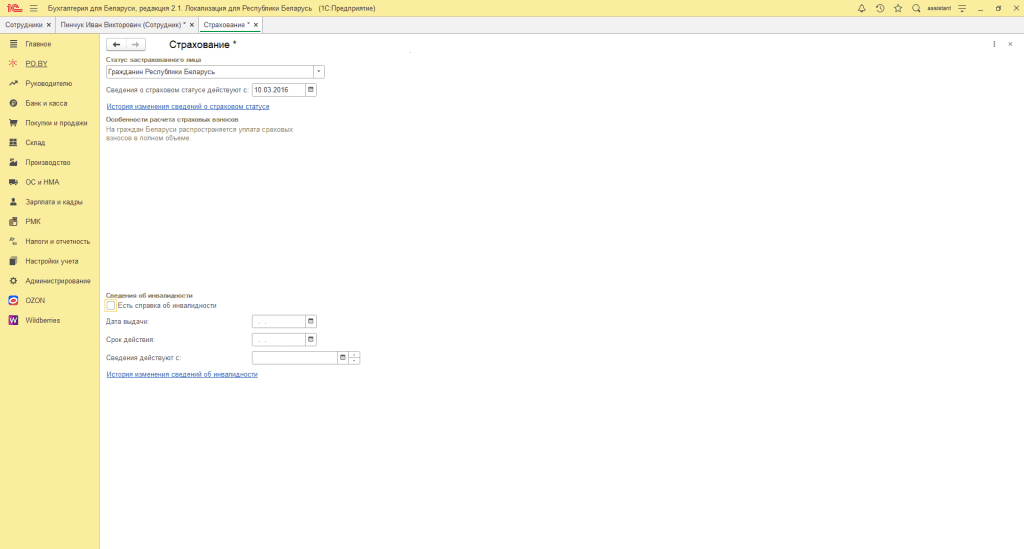Open История изменения сведений об инвалидности
The height and width of the screenshot is (549, 1024).
coord(182,375)
